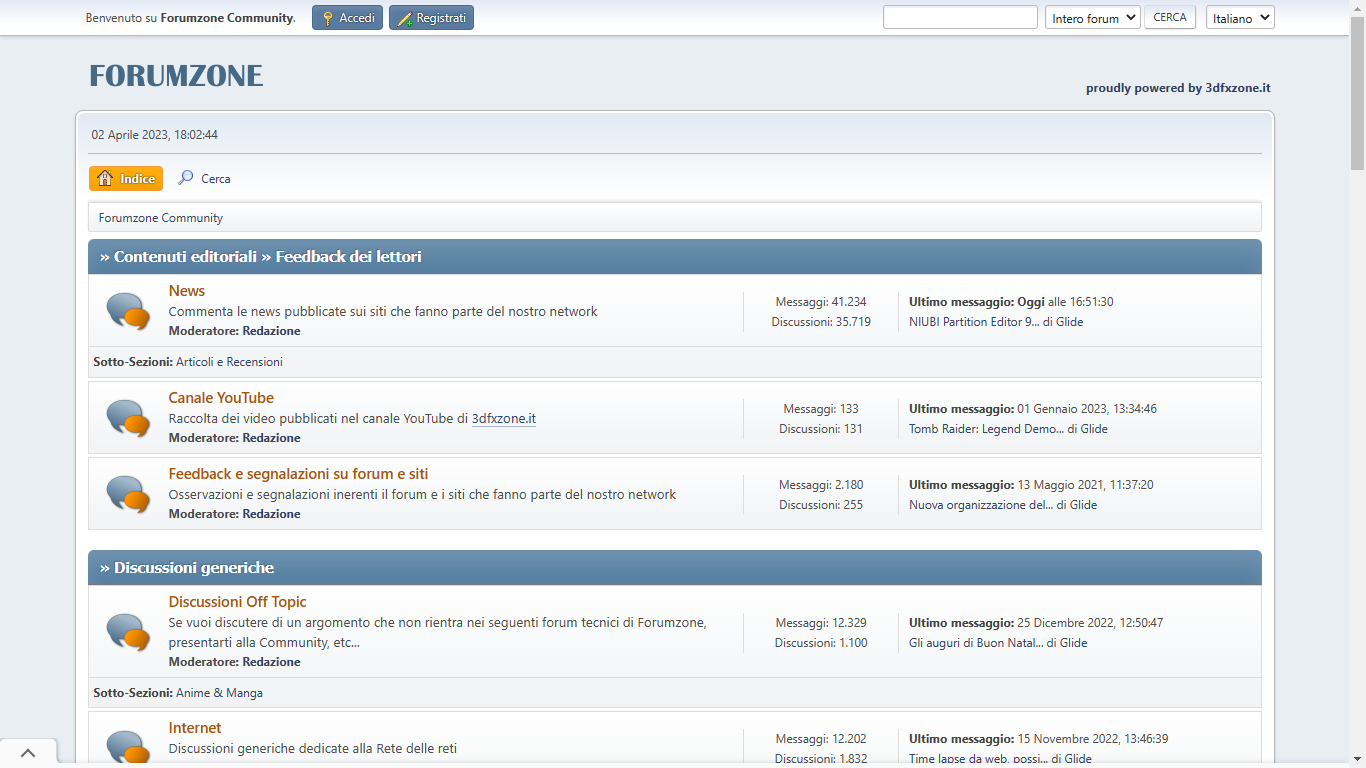Viewport: 1366px width, 768px height.
Task: Click the CERCA search button
Action: coord(1170,17)
